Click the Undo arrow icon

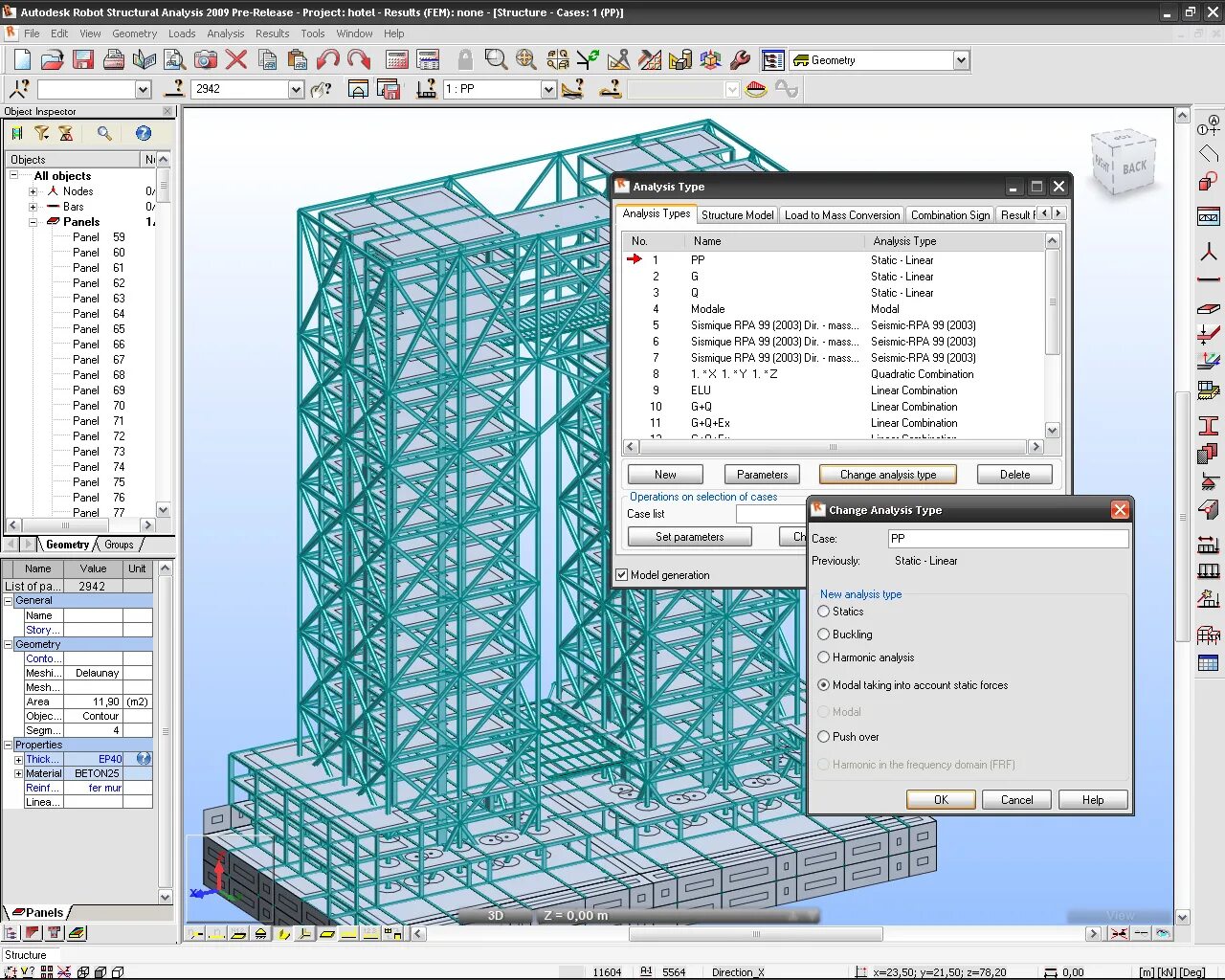pos(328,59)
